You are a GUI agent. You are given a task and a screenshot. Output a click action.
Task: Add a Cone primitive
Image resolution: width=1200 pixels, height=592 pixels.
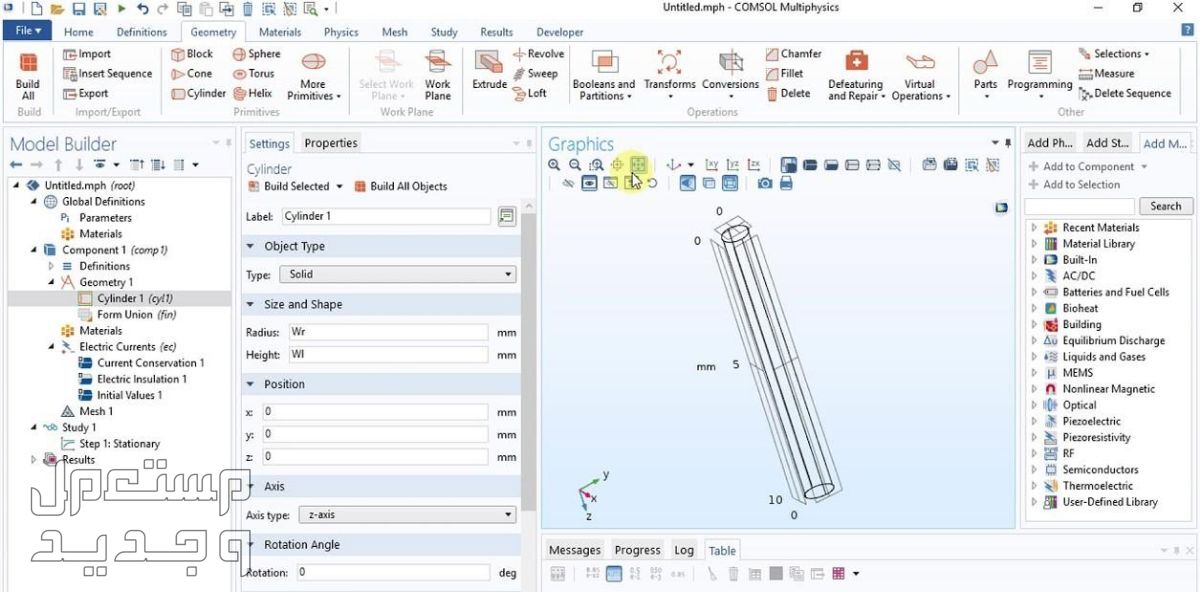pyautogui.click(x=192, y=74)
